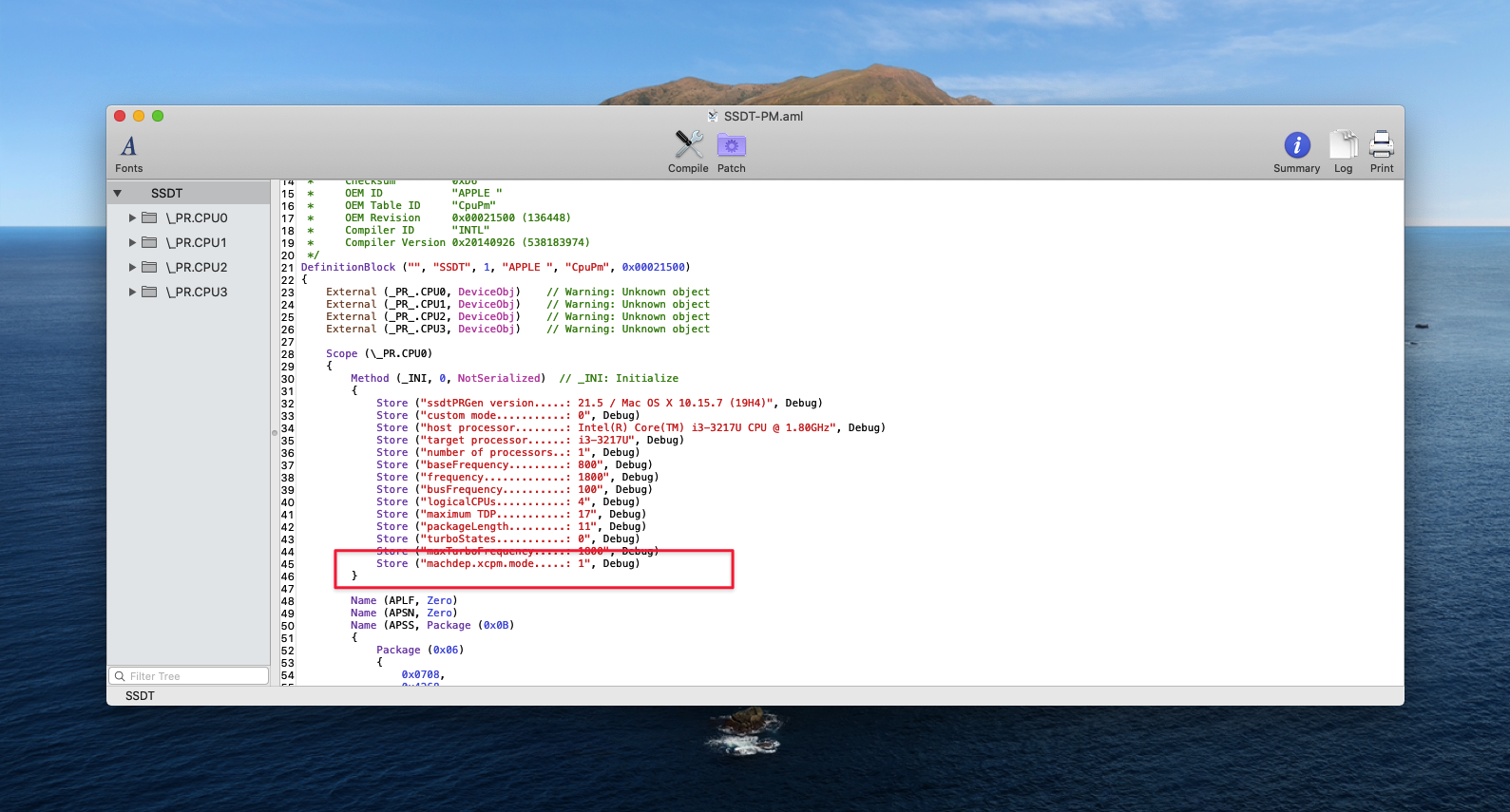Open the Fonts tool
The height and width of the screenshot is (812, 1510).
(x=128, y=153)
